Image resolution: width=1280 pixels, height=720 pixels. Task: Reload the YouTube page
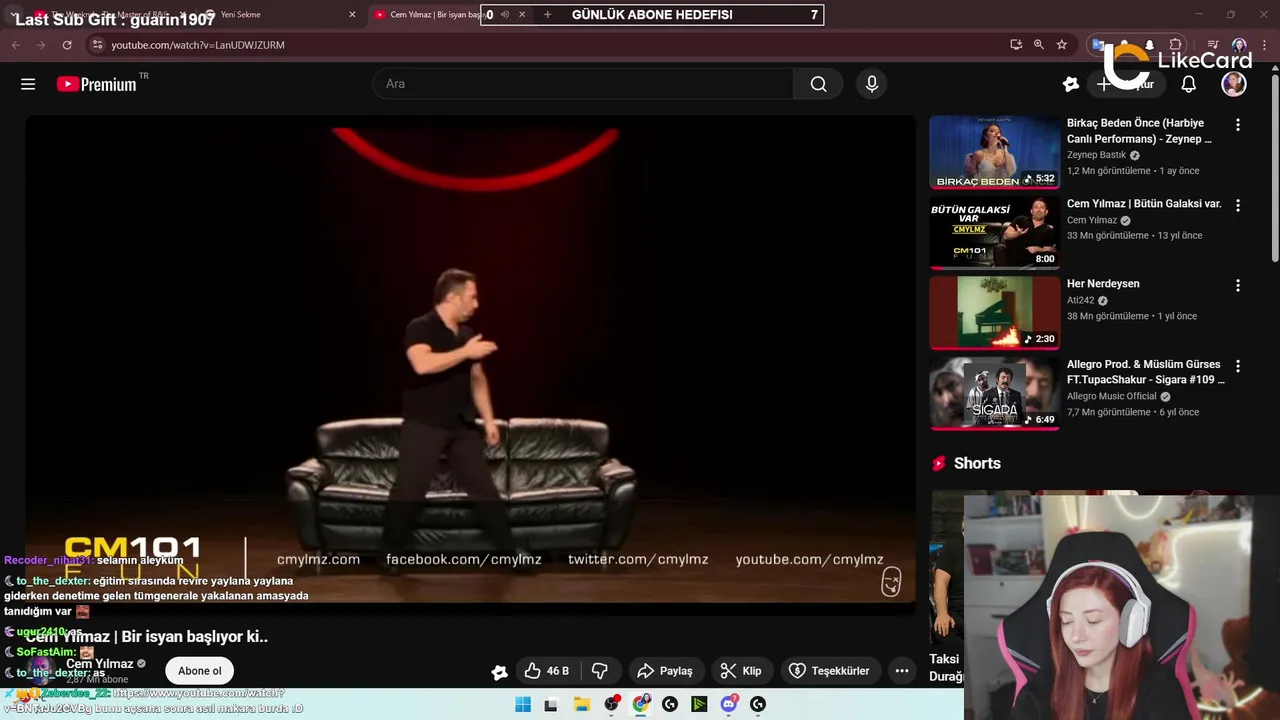tap(67, 45)
